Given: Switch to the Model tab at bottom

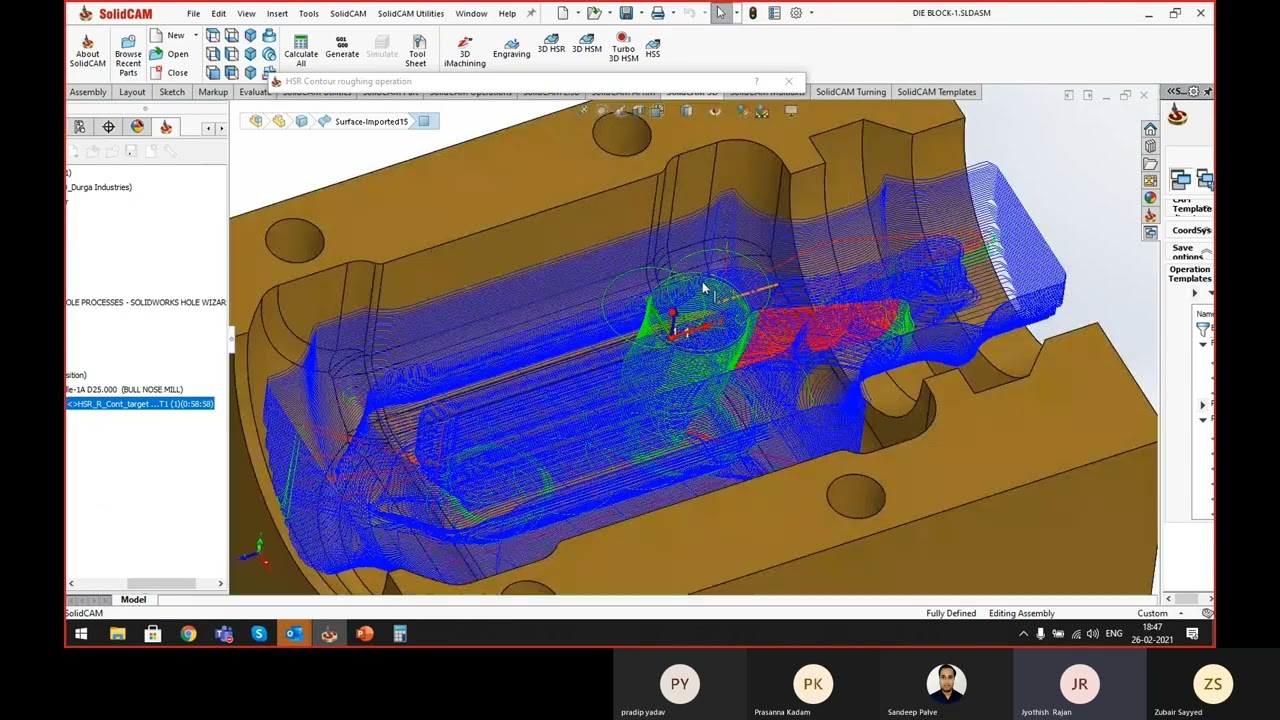Looking at the screenshot, I should (133, 600).
